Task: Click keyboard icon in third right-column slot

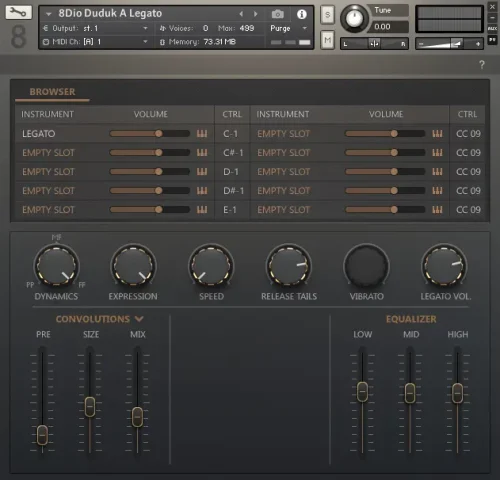Action: pyautogui.click(x=437, y=172)
